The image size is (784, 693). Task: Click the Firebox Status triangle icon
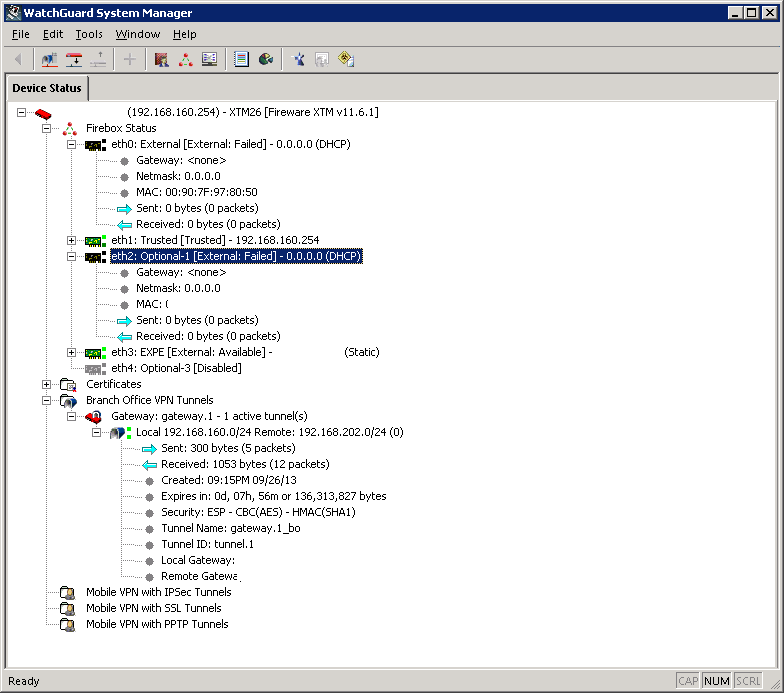tap(70, 129)
